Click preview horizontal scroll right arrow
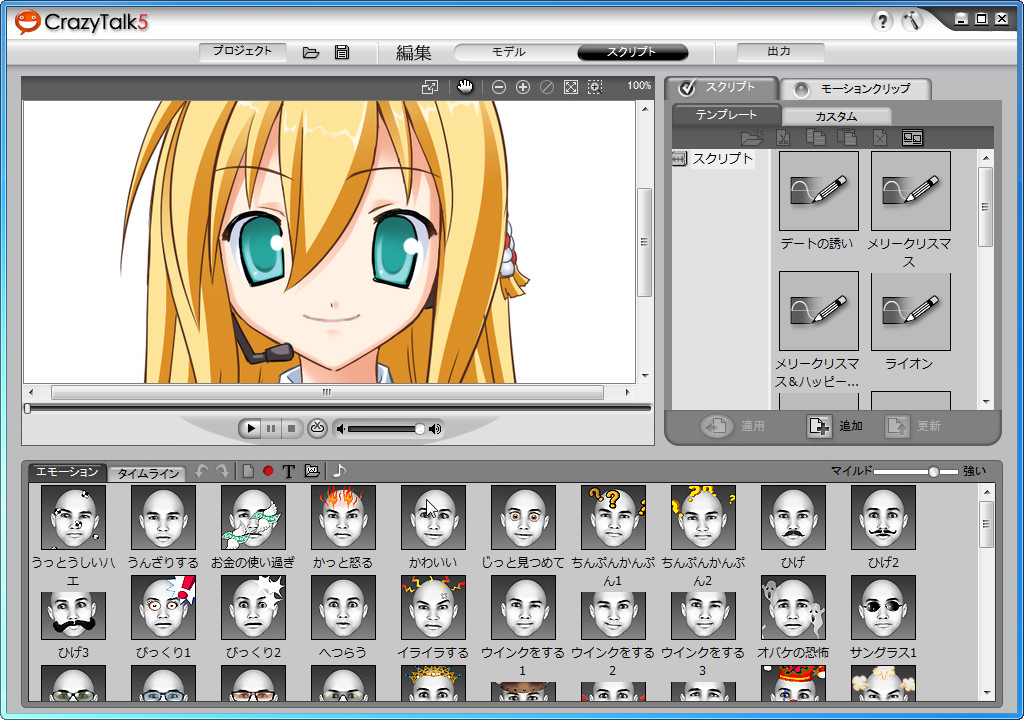The height and width of the screenshot is (720, 1024). tap(628, 392)
